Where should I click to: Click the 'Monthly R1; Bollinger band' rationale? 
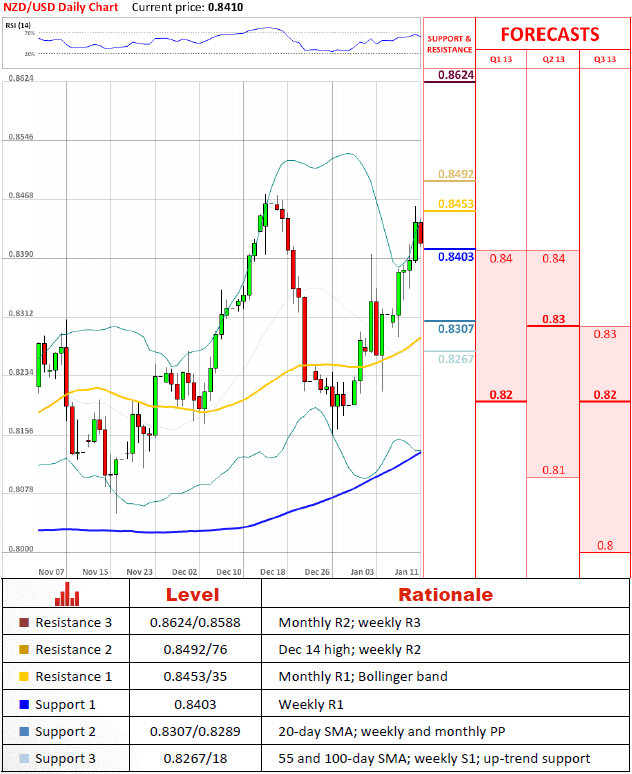pos(363,676)
